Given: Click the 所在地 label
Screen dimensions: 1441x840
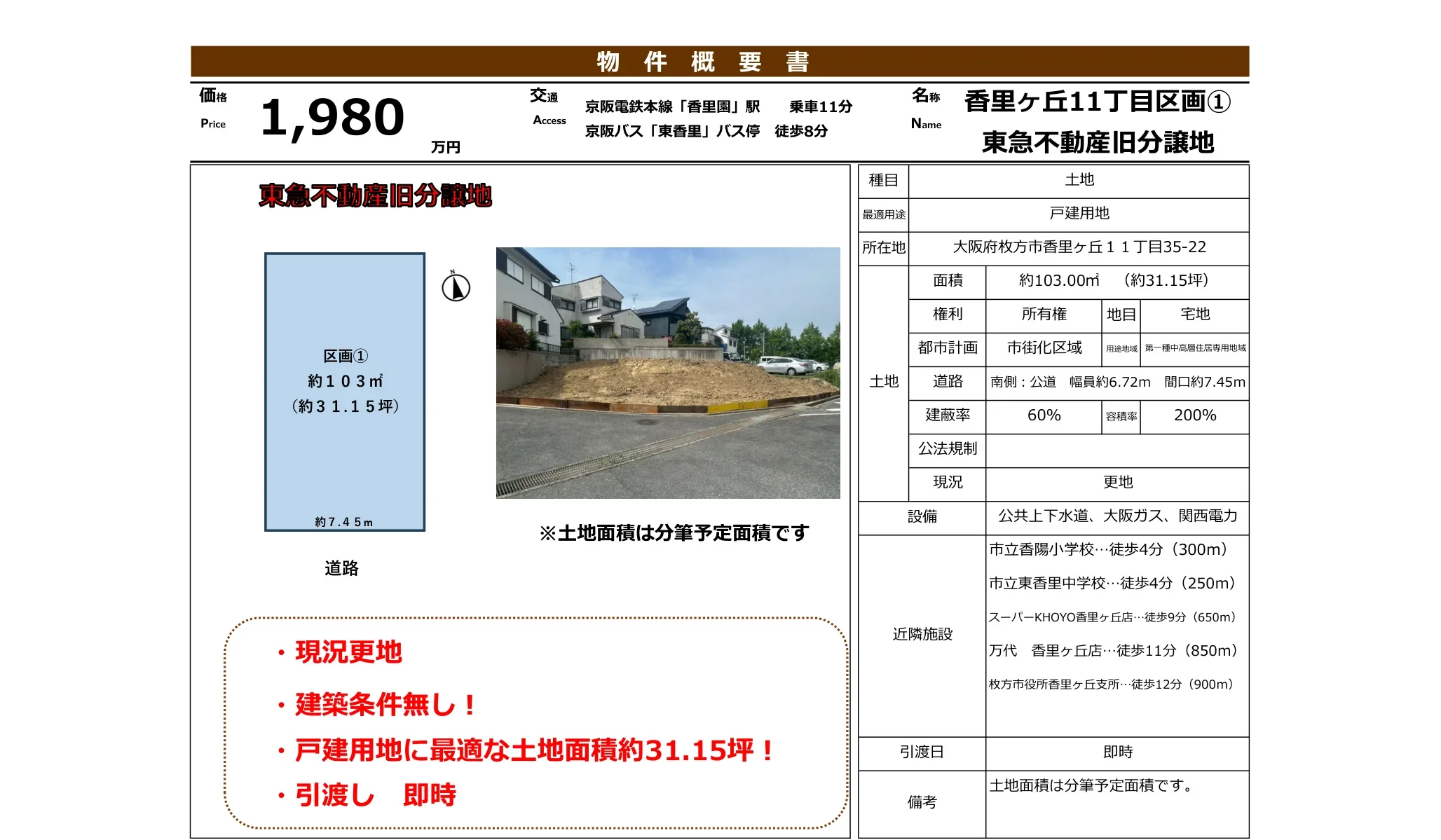Looking at the screenshot, I should point(884,247).
